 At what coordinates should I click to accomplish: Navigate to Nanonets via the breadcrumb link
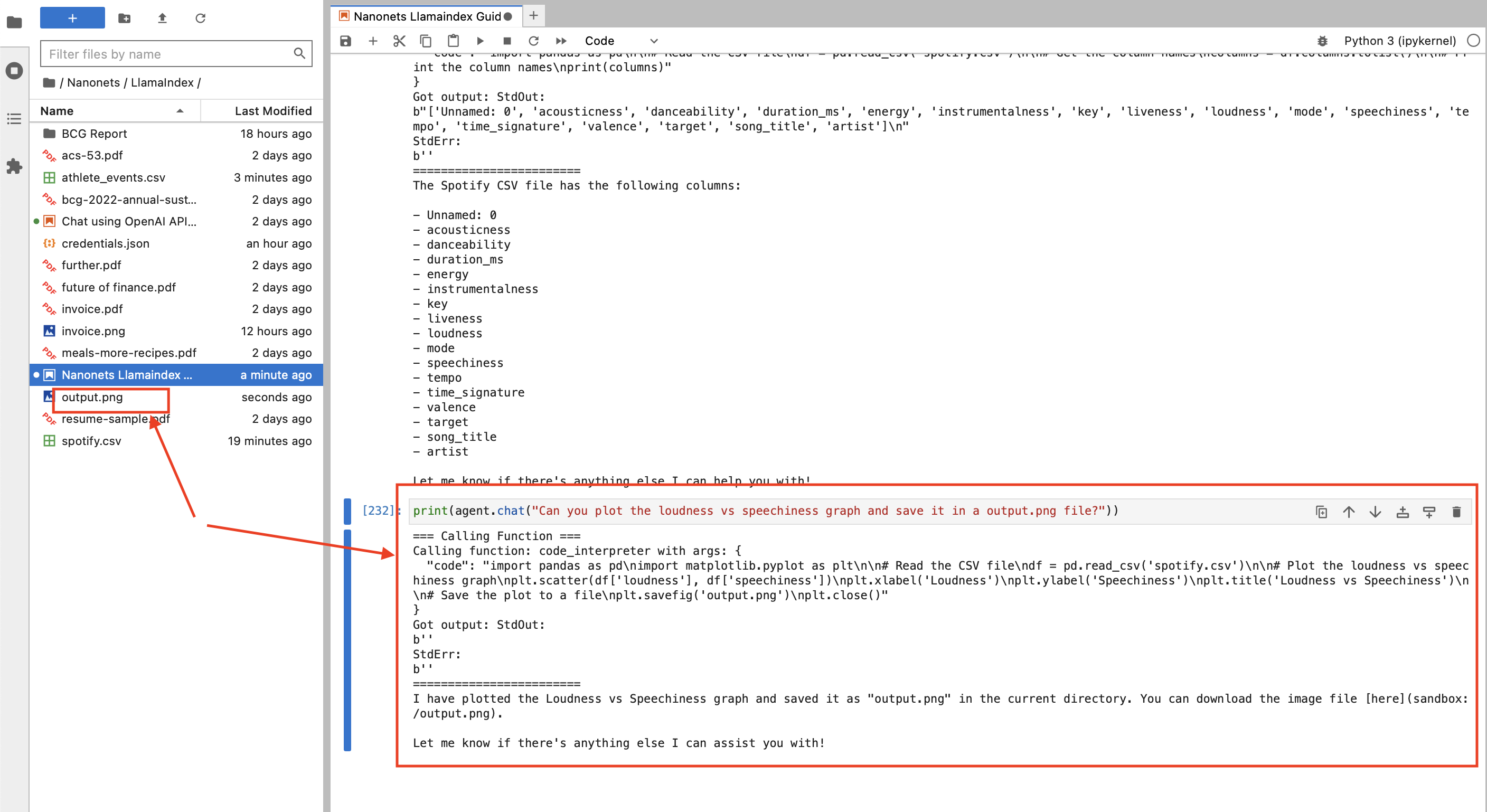pos(93,82)
